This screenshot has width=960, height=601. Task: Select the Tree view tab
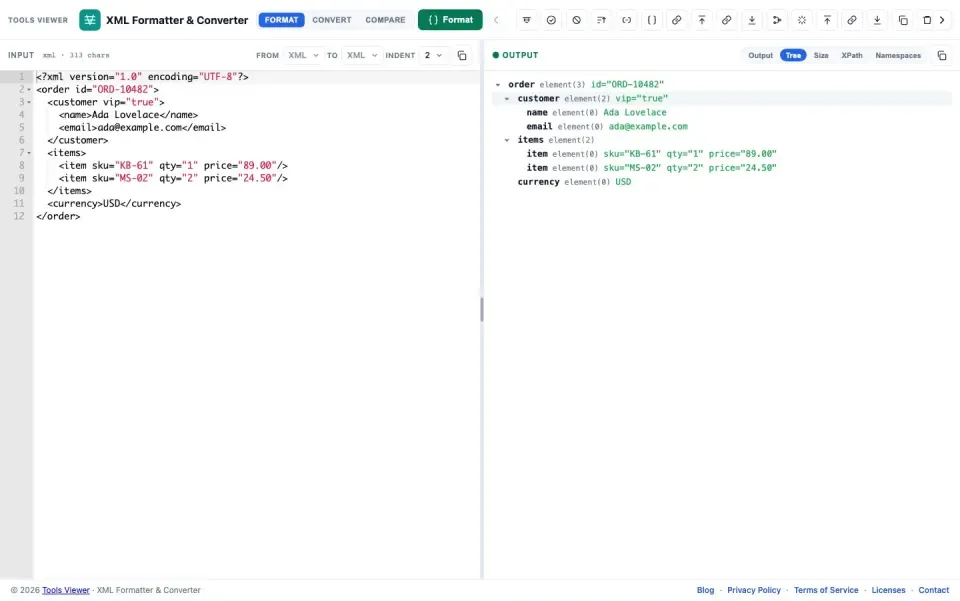click(x=793, y=55)
